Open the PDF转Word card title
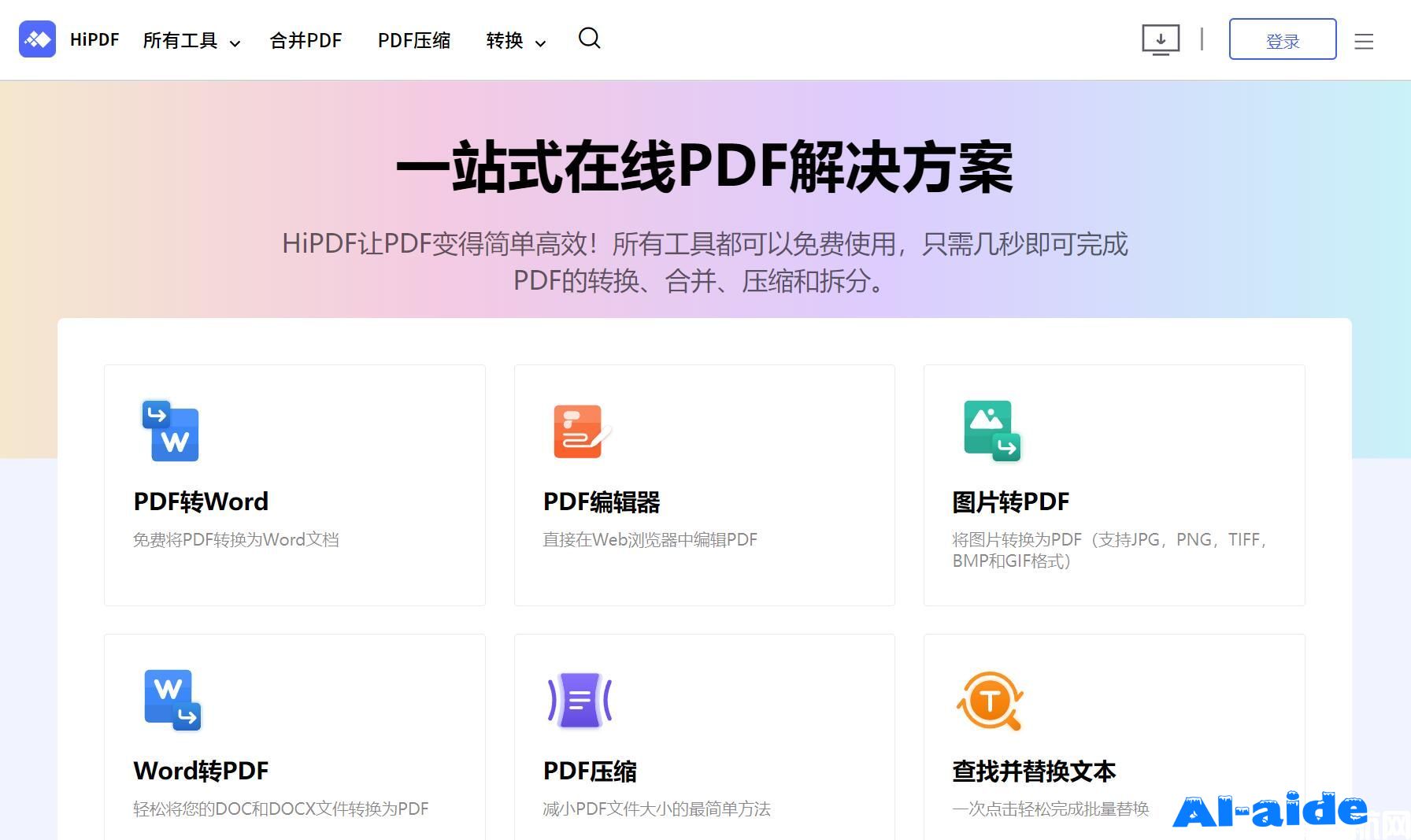 202,501
